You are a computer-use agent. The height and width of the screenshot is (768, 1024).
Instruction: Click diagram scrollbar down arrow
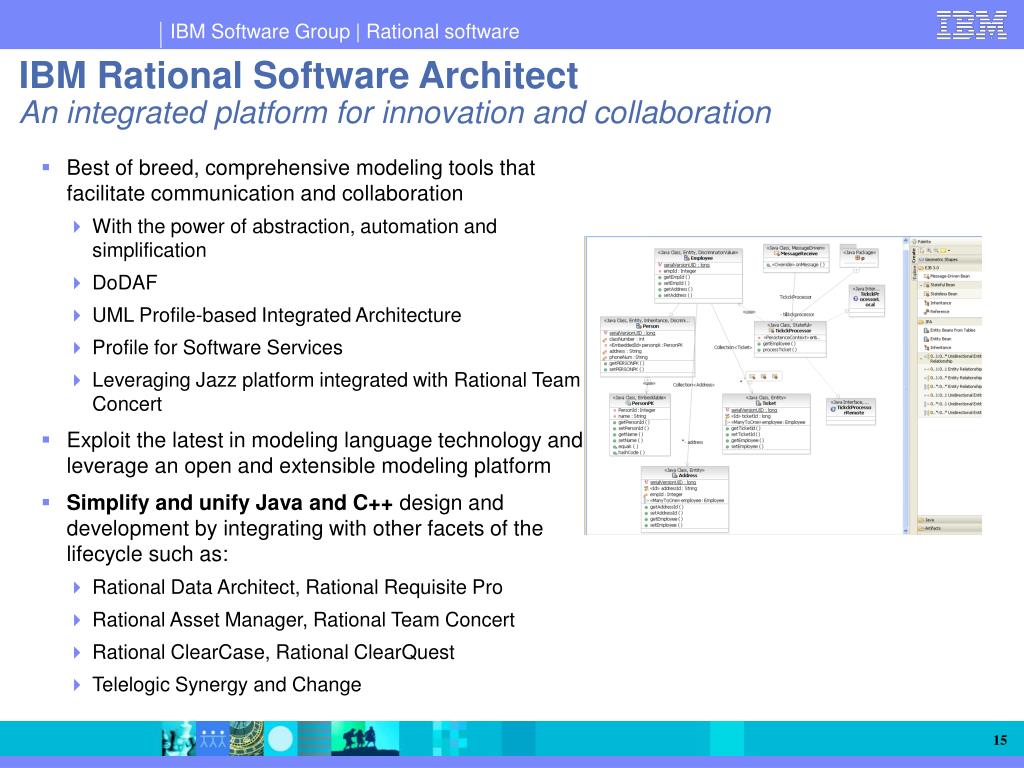coord(906,531)
